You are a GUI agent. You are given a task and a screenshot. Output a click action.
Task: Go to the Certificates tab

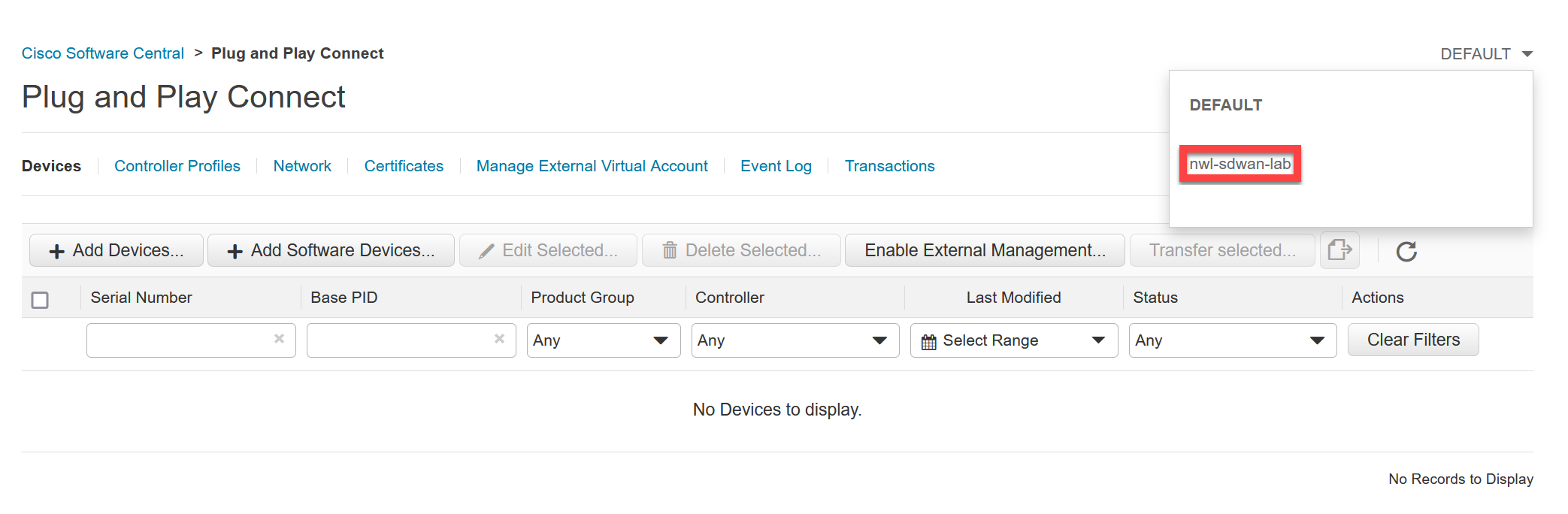(404, 166)
